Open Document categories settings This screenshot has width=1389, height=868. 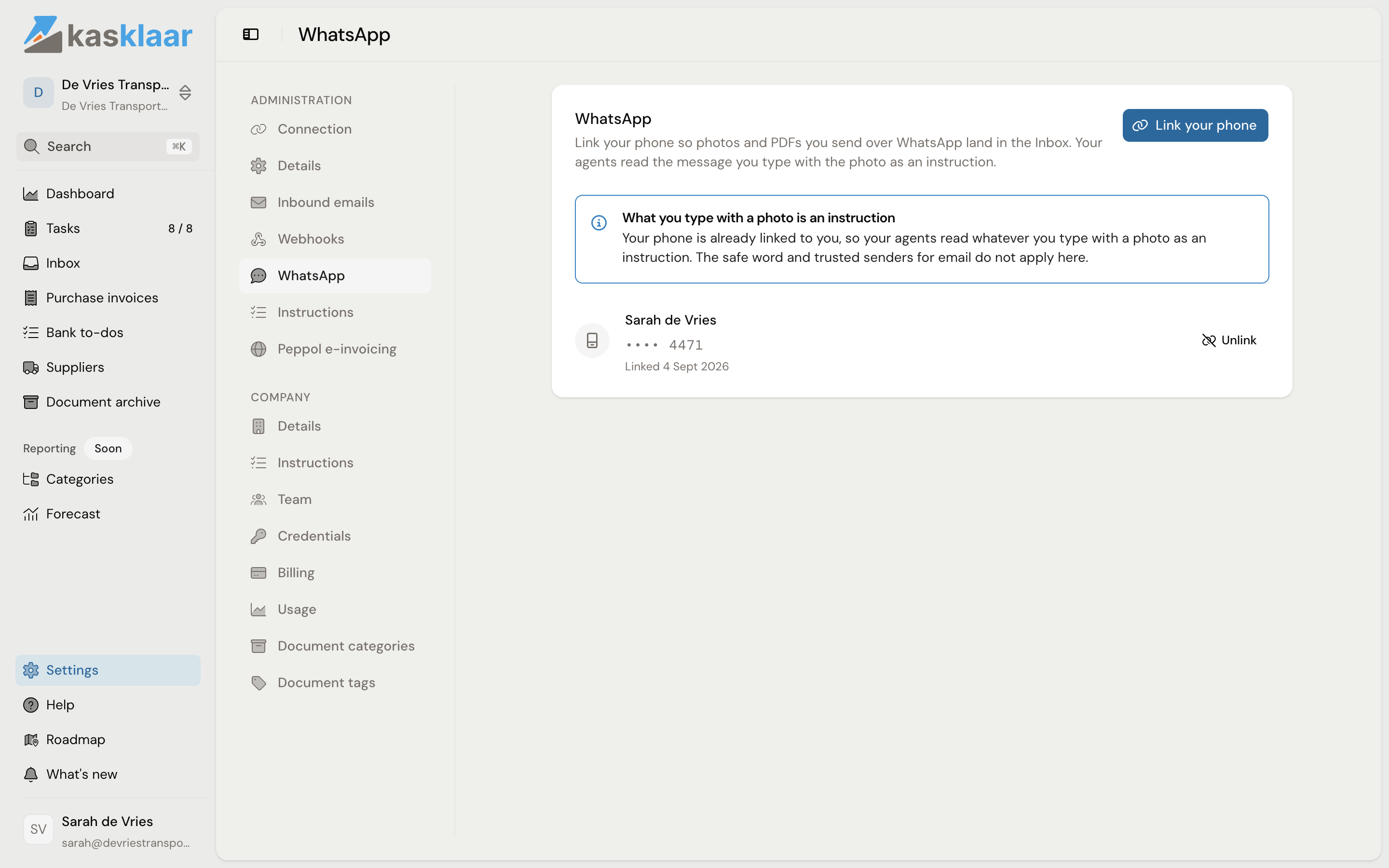point(335,646)
